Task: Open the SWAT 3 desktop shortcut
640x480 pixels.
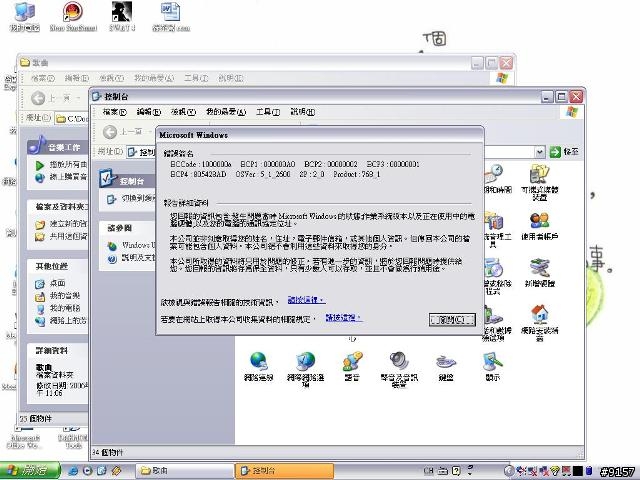Action: (122, 17)
